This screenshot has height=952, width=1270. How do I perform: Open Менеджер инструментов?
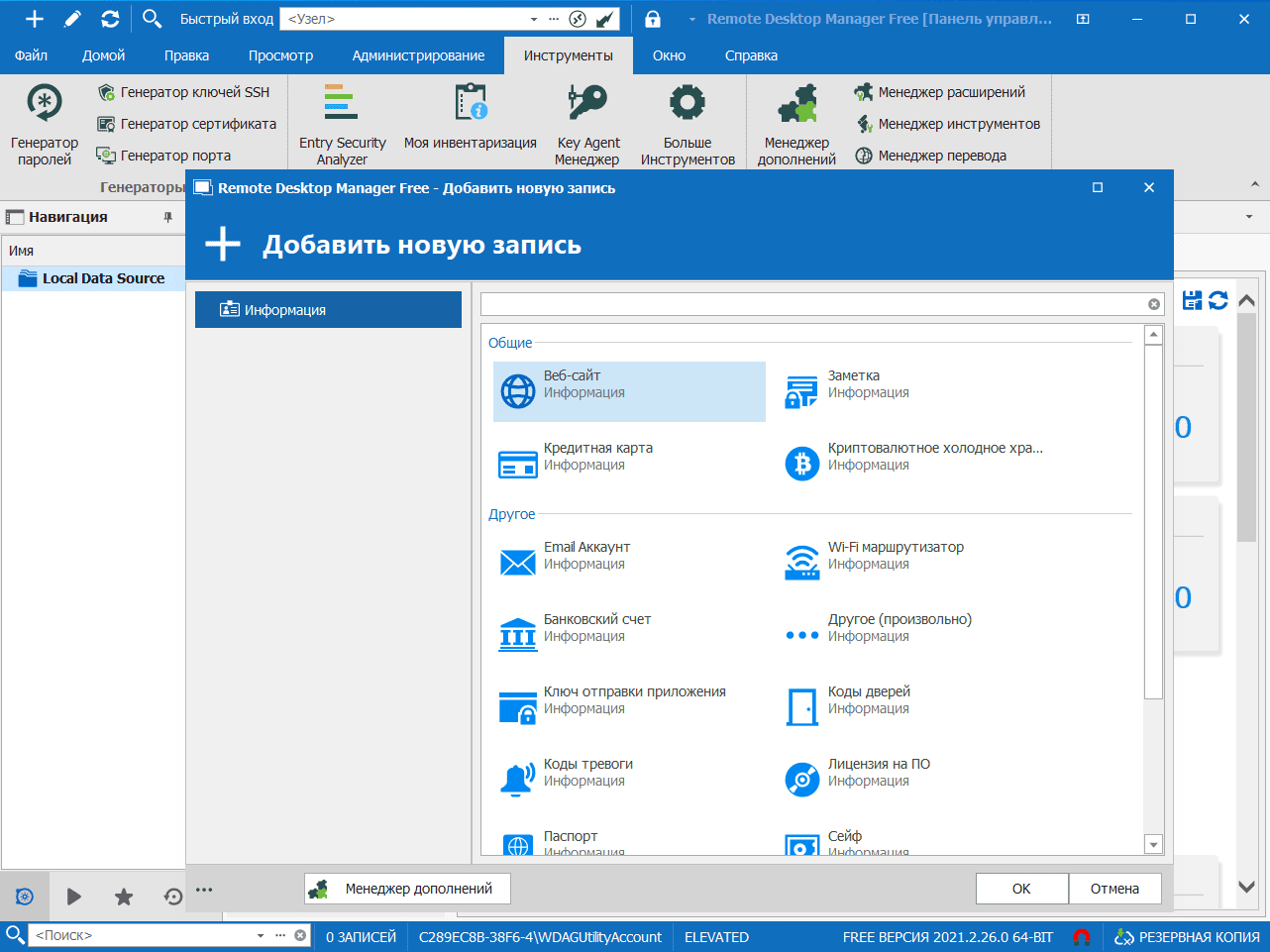(x=948, y=124)
